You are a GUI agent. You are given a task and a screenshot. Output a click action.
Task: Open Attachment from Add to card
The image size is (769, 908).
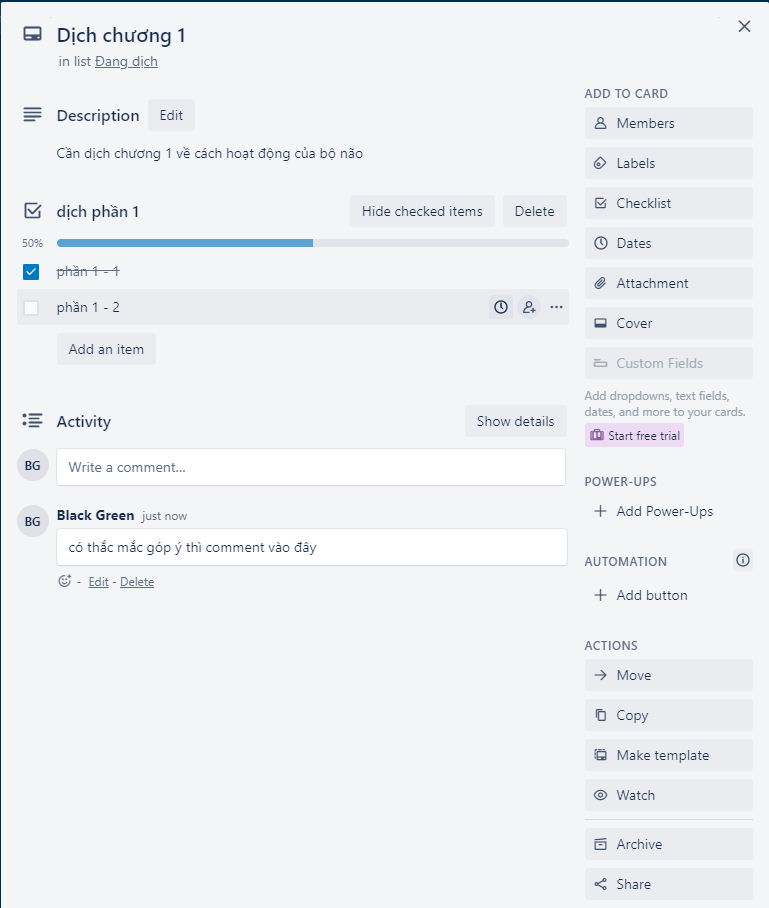[x=668, y=283]
